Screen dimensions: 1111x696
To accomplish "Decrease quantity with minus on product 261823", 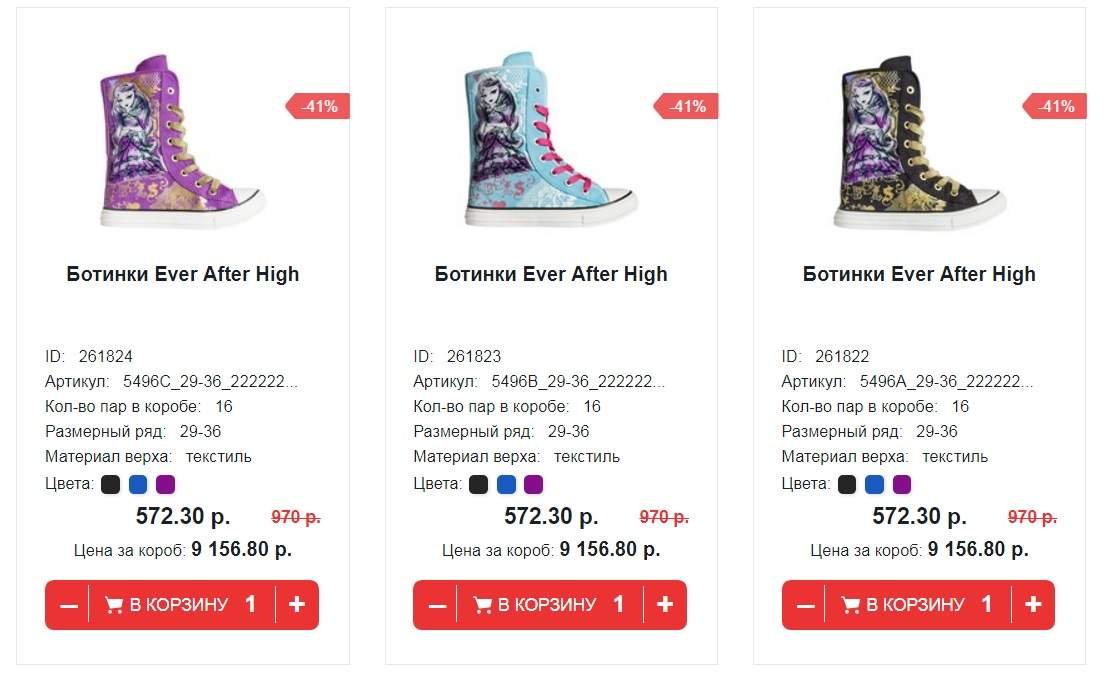I will 436,605.
